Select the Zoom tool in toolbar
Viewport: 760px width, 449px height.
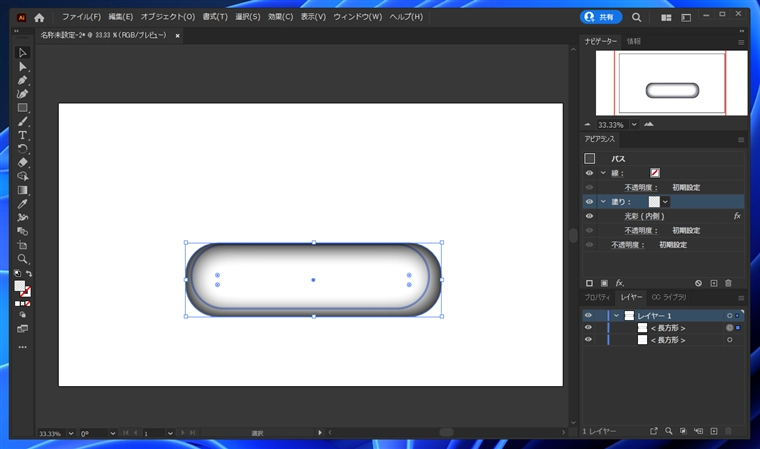pos(22,258)
